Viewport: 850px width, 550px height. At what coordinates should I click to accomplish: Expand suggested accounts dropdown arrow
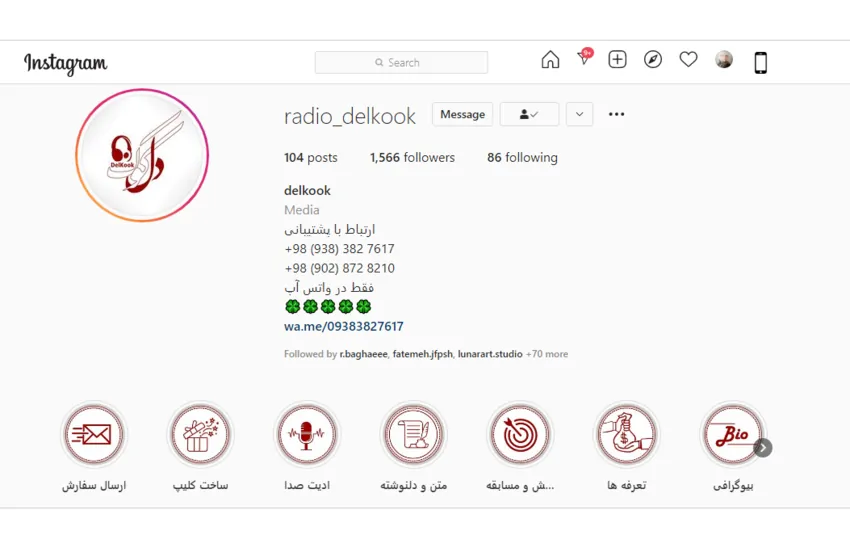pos(579,114)
